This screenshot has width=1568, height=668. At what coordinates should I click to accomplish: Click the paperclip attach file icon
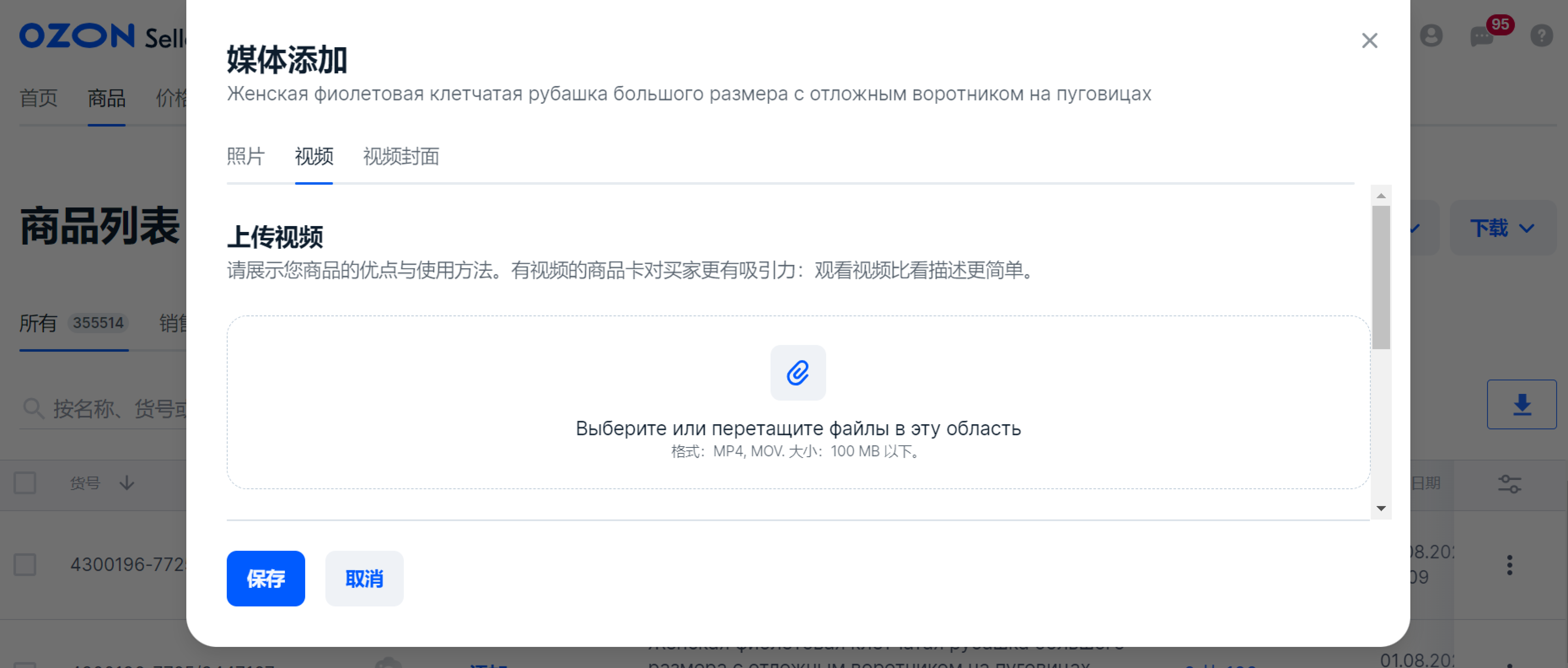797,373
